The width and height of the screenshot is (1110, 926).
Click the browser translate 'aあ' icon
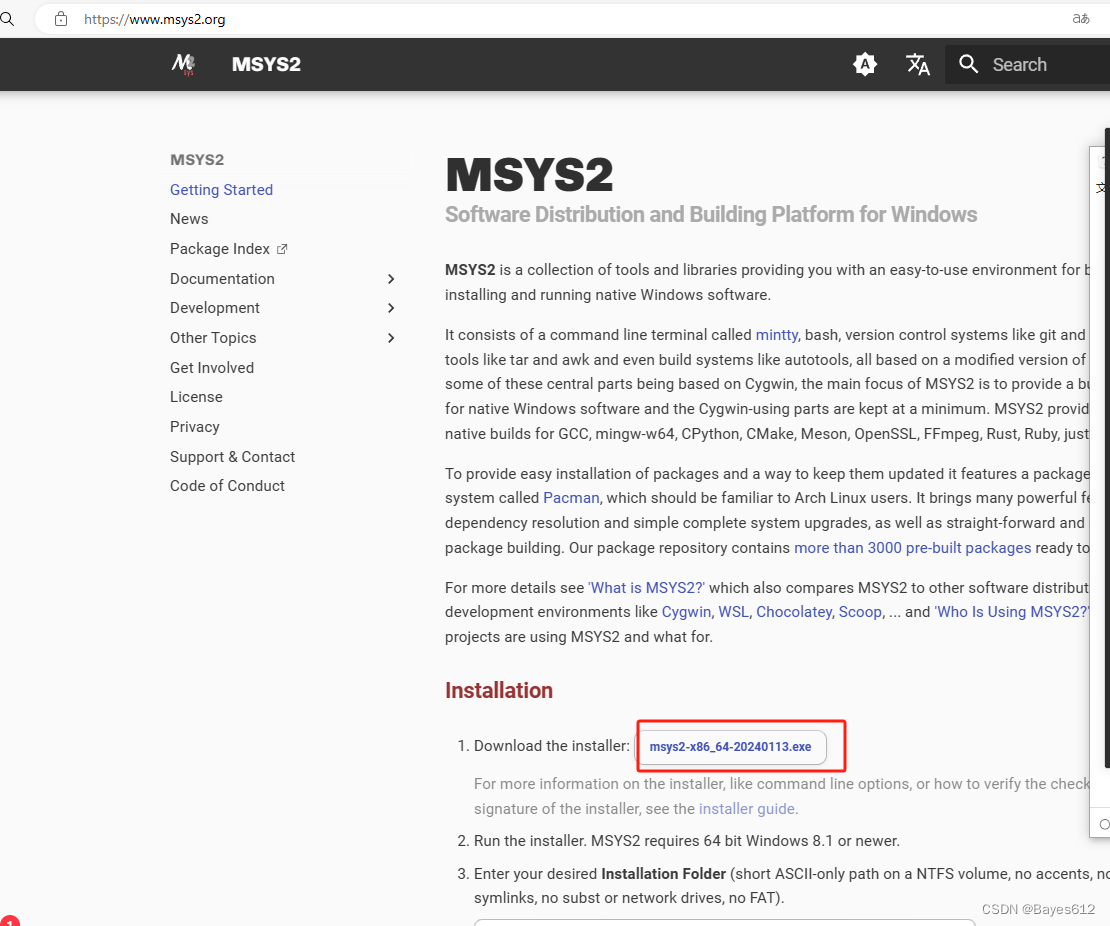pyautogui.click(x=1080, y=18)
